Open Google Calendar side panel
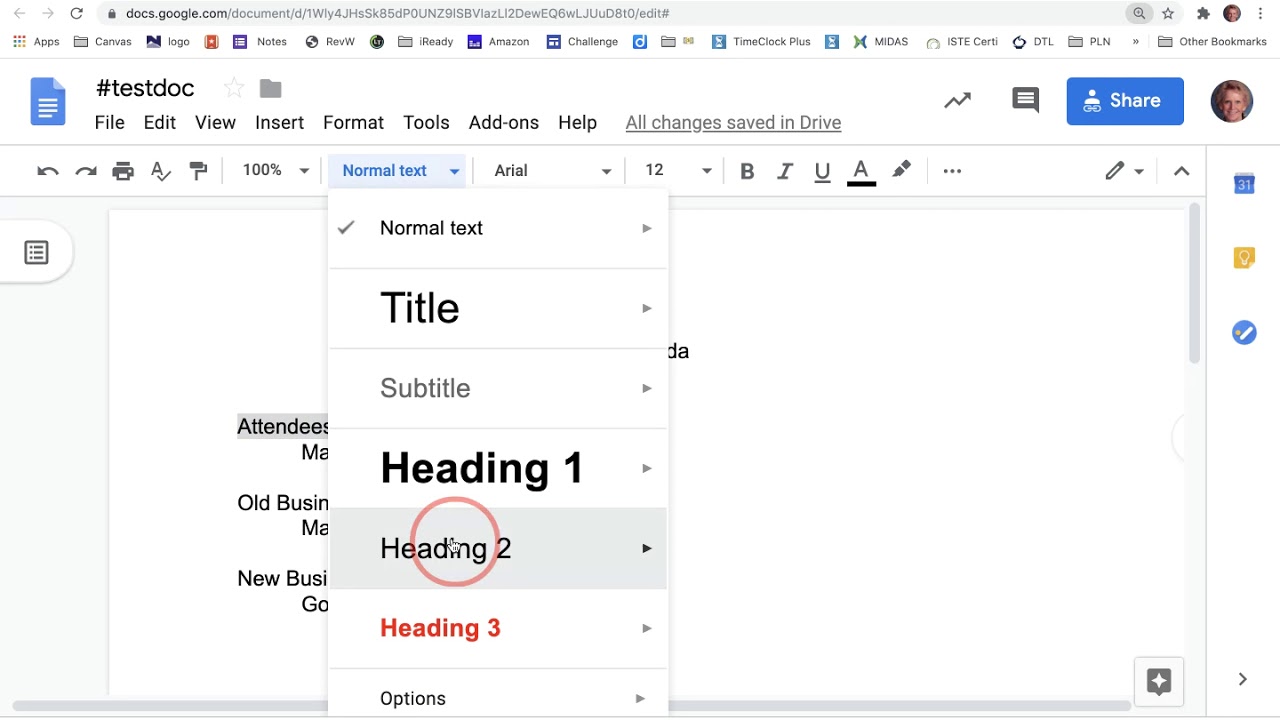This screenshot has height=720, width=1280. [x=1244, y=184]
